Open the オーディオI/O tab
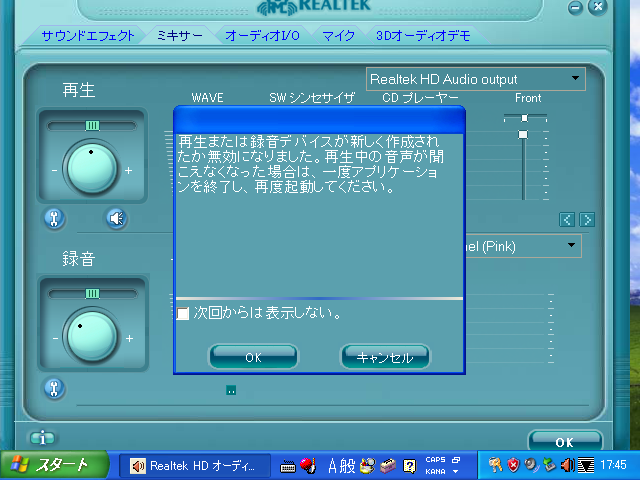This screenshot has width=640, height=480. pos(262,36)
